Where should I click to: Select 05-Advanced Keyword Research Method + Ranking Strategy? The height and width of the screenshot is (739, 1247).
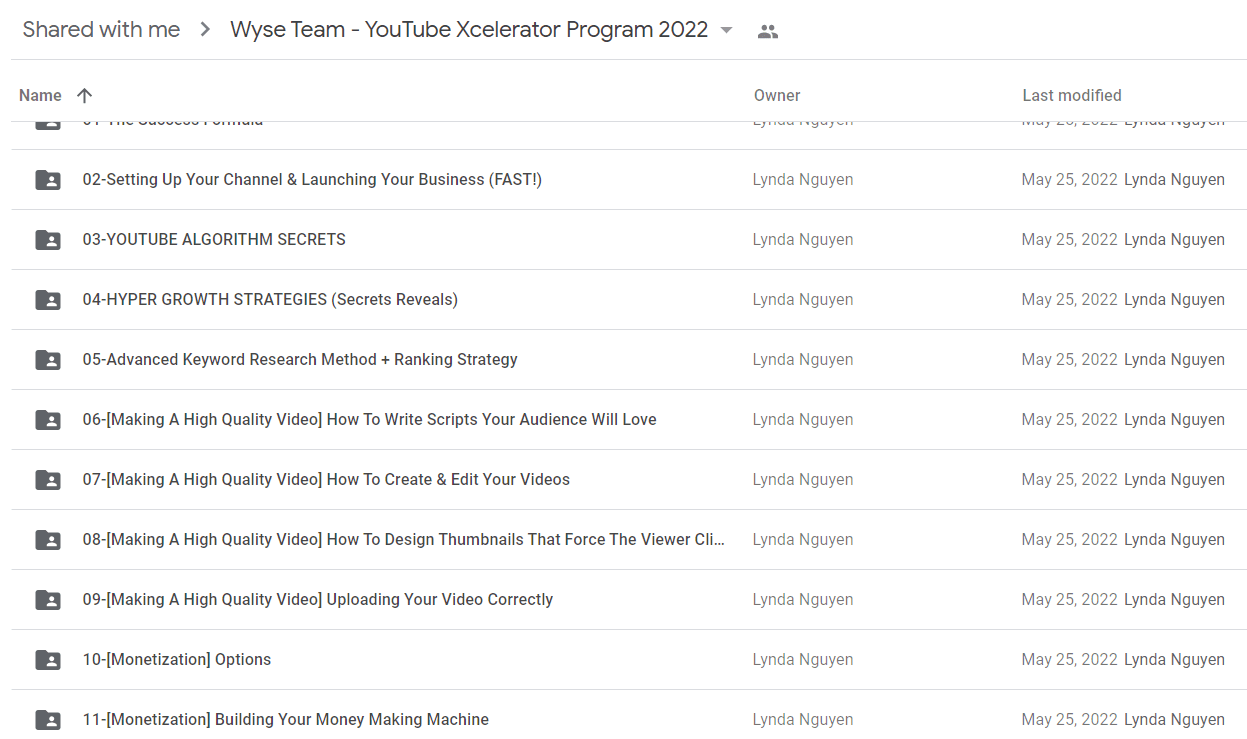tap(300, 360)
